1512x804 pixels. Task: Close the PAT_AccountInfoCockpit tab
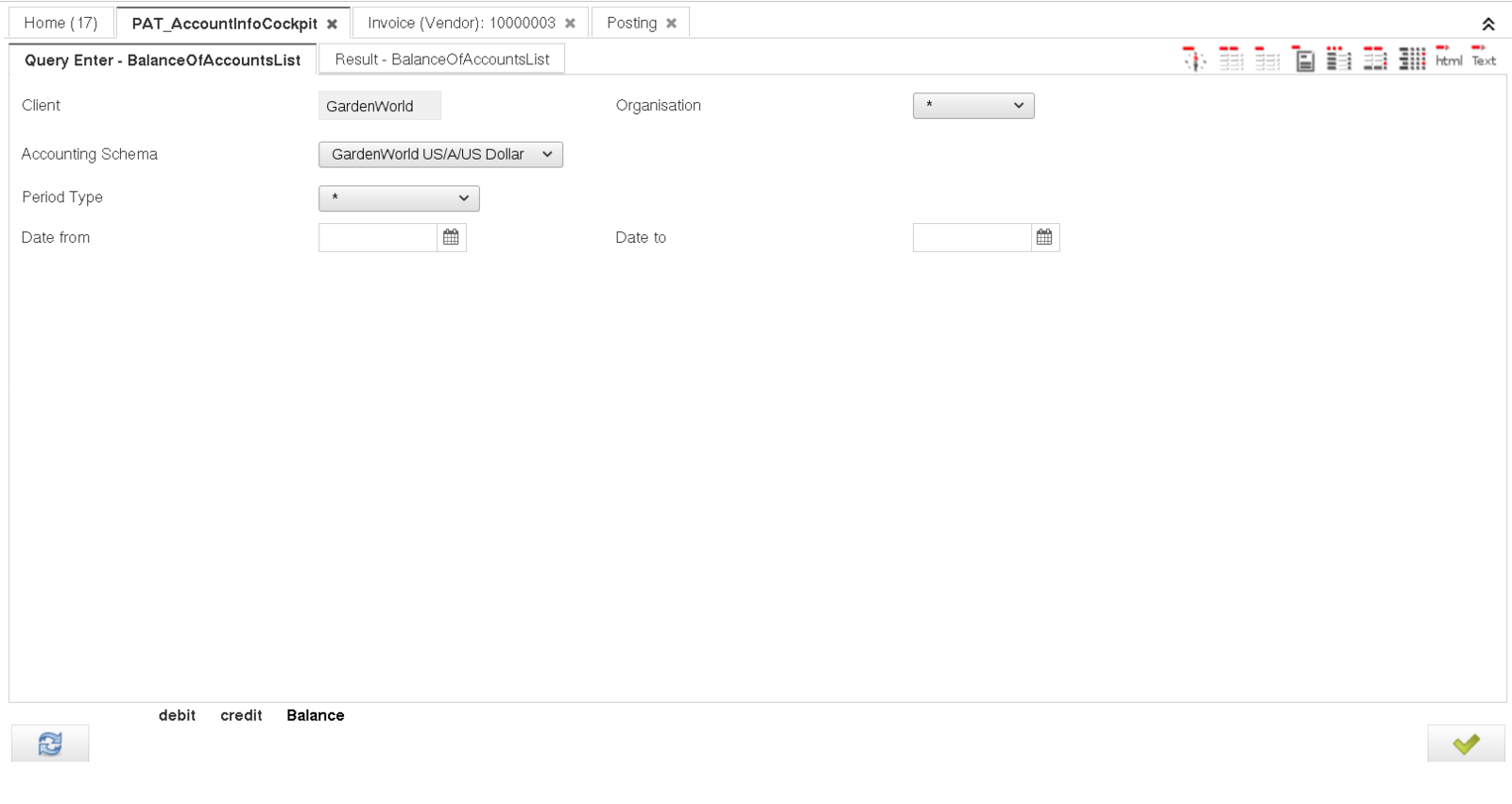pyautogui.click(x=332, y=25)
